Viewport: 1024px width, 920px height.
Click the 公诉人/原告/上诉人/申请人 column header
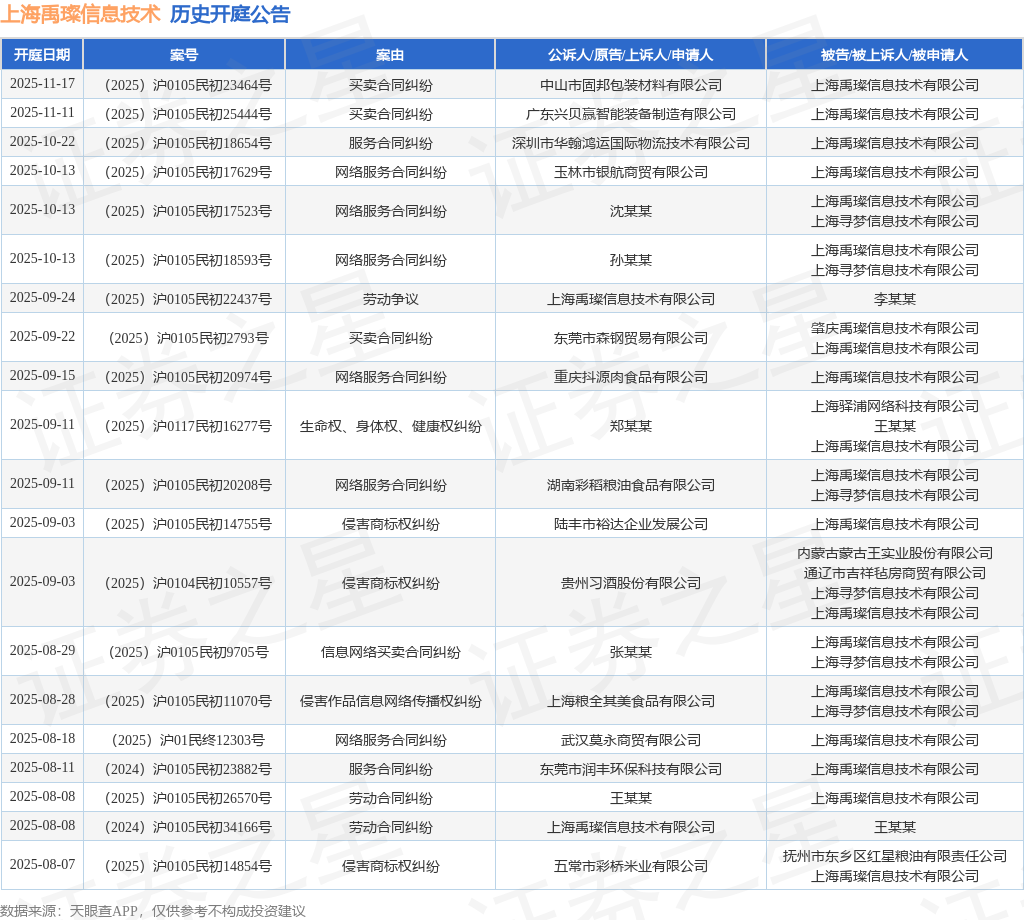(630, 55)
